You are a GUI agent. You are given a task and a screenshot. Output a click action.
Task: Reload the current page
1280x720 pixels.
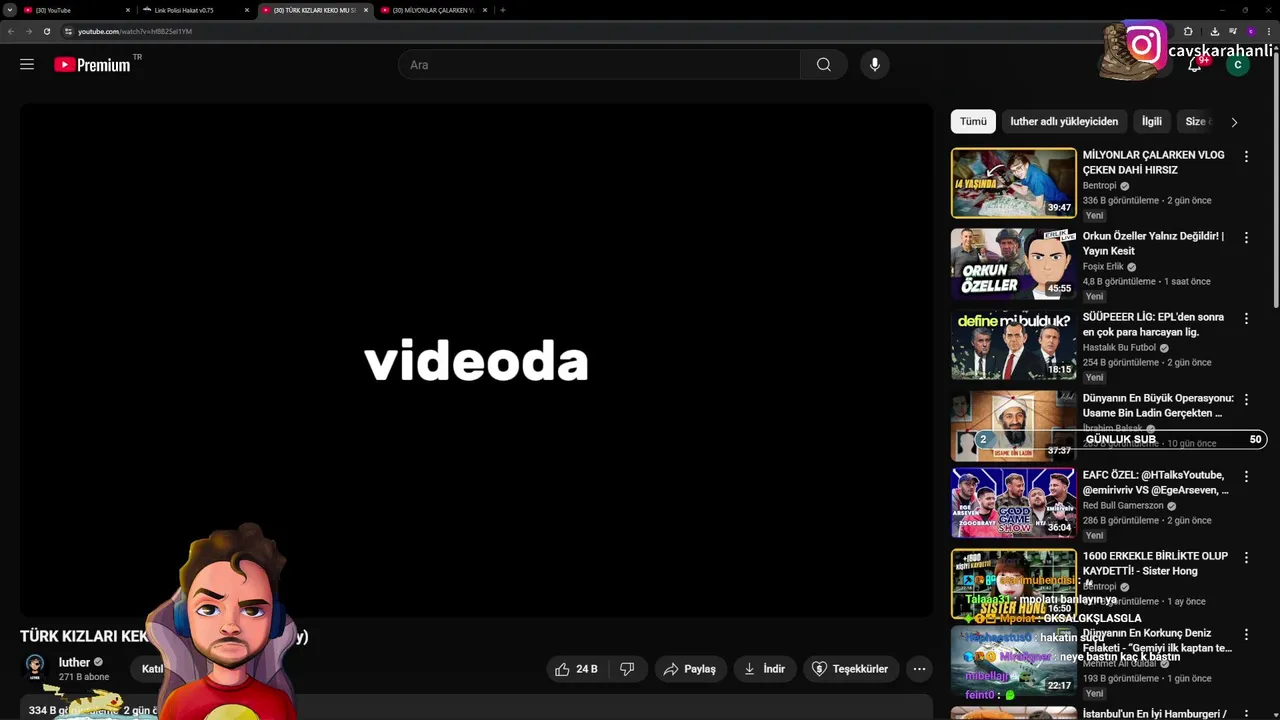click(x=46, y=31)
